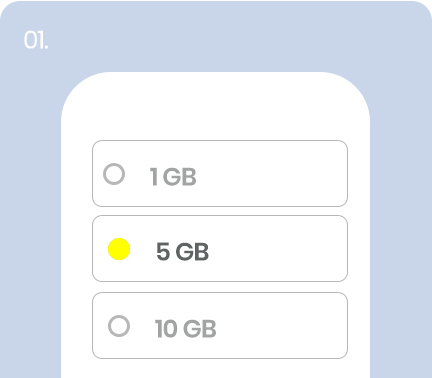Click the "01." step number
Viewport: 432px width, 378px height.
(x=36, y=40)
